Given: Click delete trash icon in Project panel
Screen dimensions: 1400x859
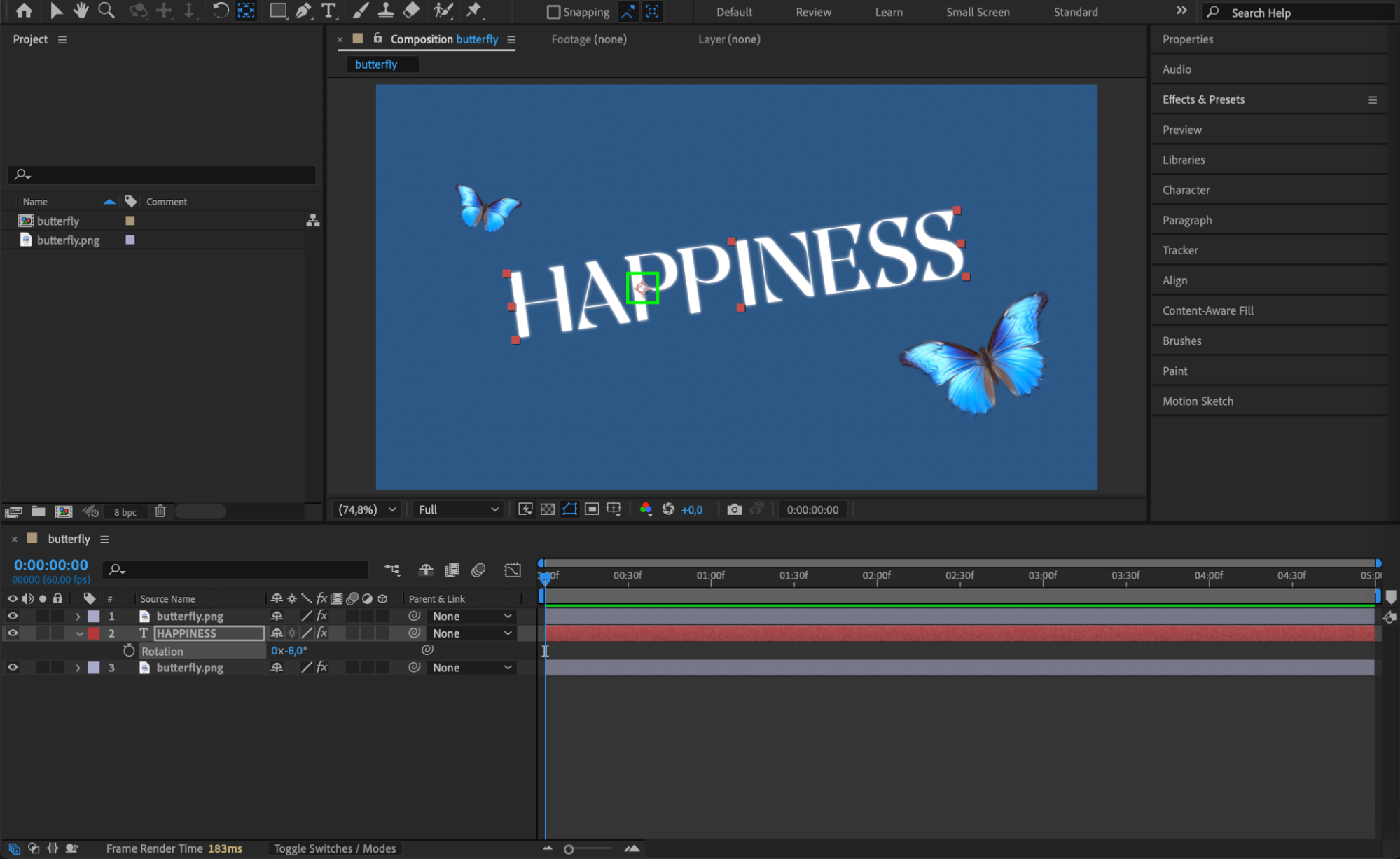Looking at the screenshot, I should 160,511.
